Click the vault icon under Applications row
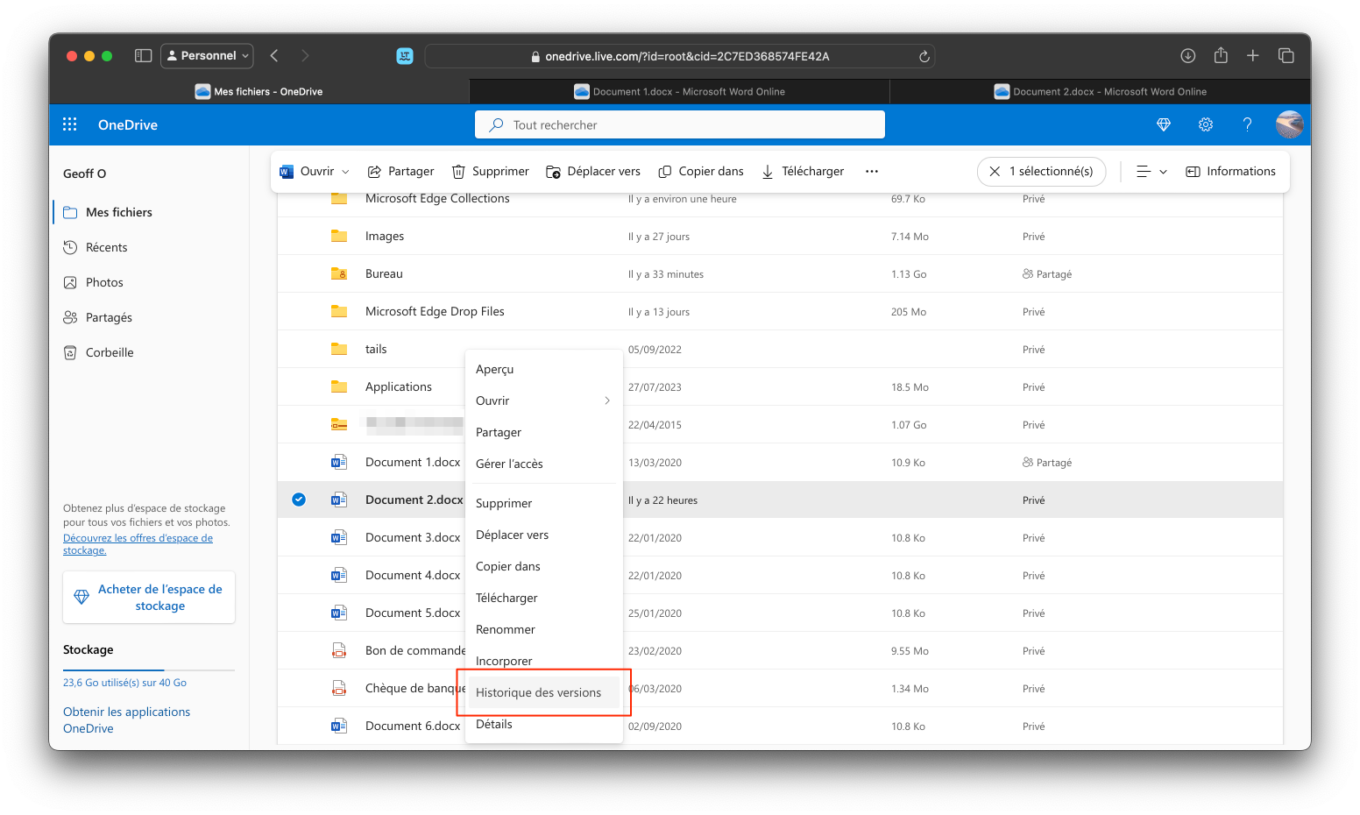 tap(339, 425)
